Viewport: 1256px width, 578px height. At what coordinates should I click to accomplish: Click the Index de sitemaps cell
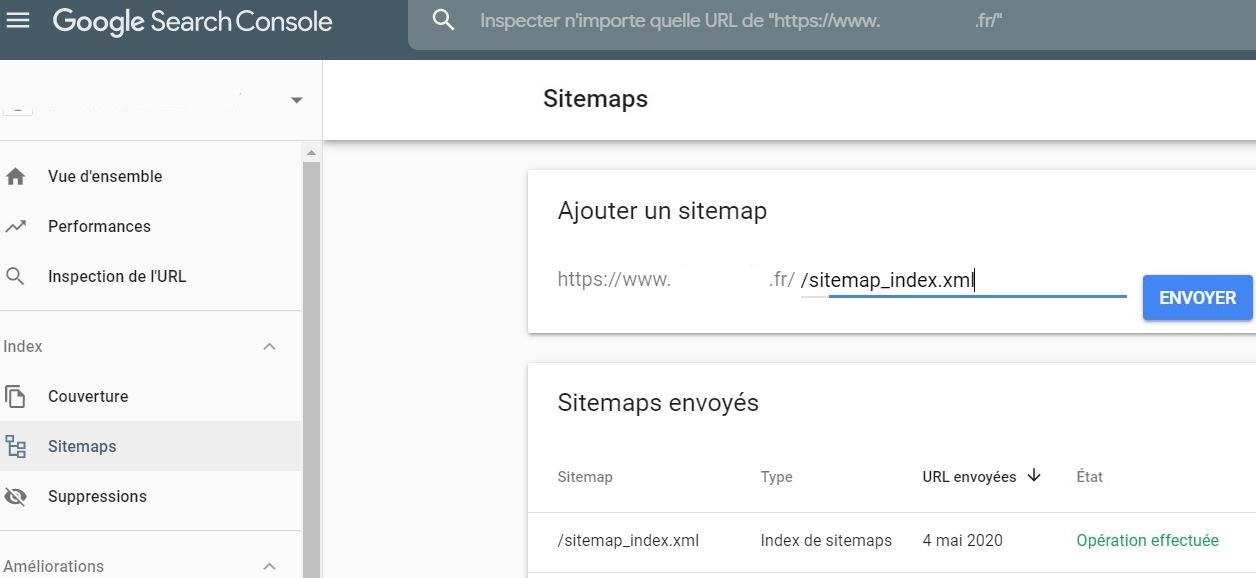(826, 540)
